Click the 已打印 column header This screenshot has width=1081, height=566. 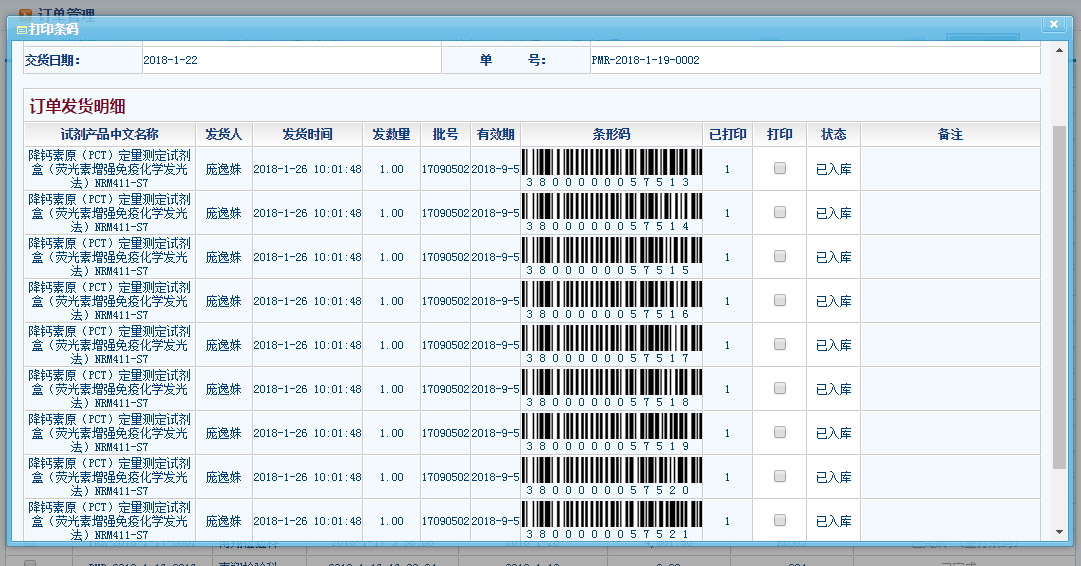tap(728, 134)
